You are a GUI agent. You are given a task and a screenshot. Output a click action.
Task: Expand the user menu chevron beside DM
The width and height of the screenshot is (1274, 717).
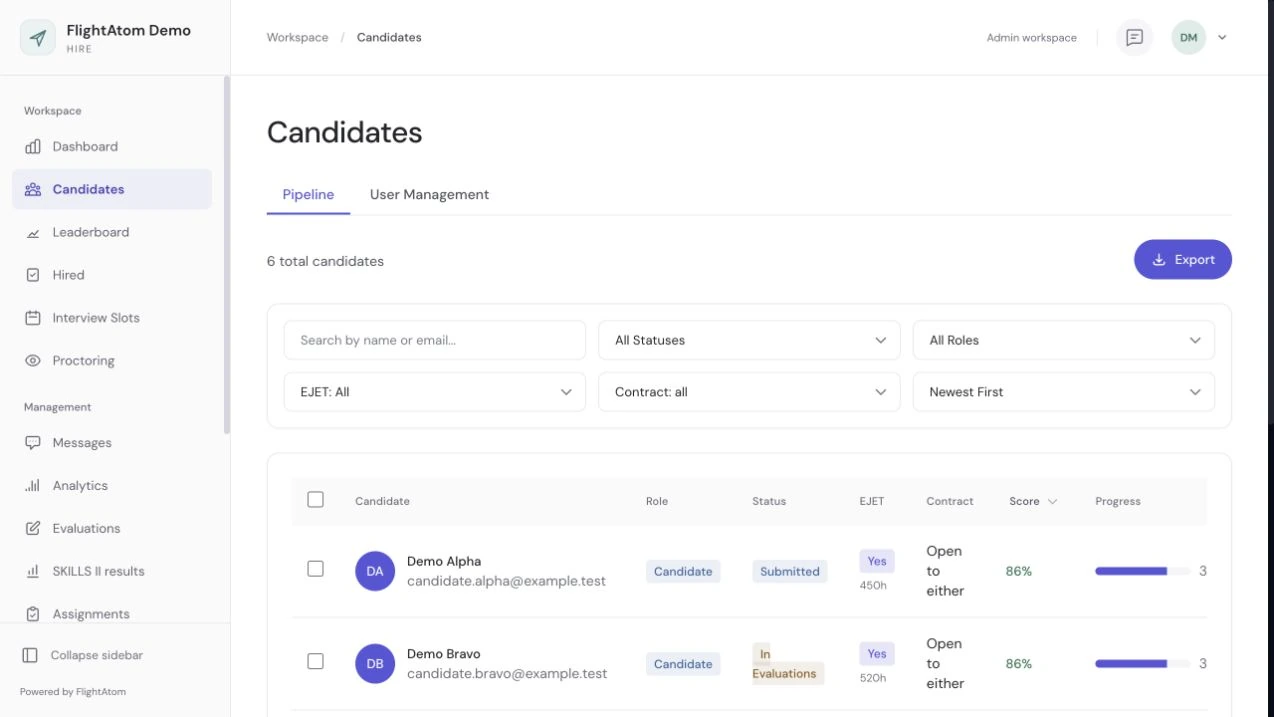pyautogui.click(x=1222, y=38)
